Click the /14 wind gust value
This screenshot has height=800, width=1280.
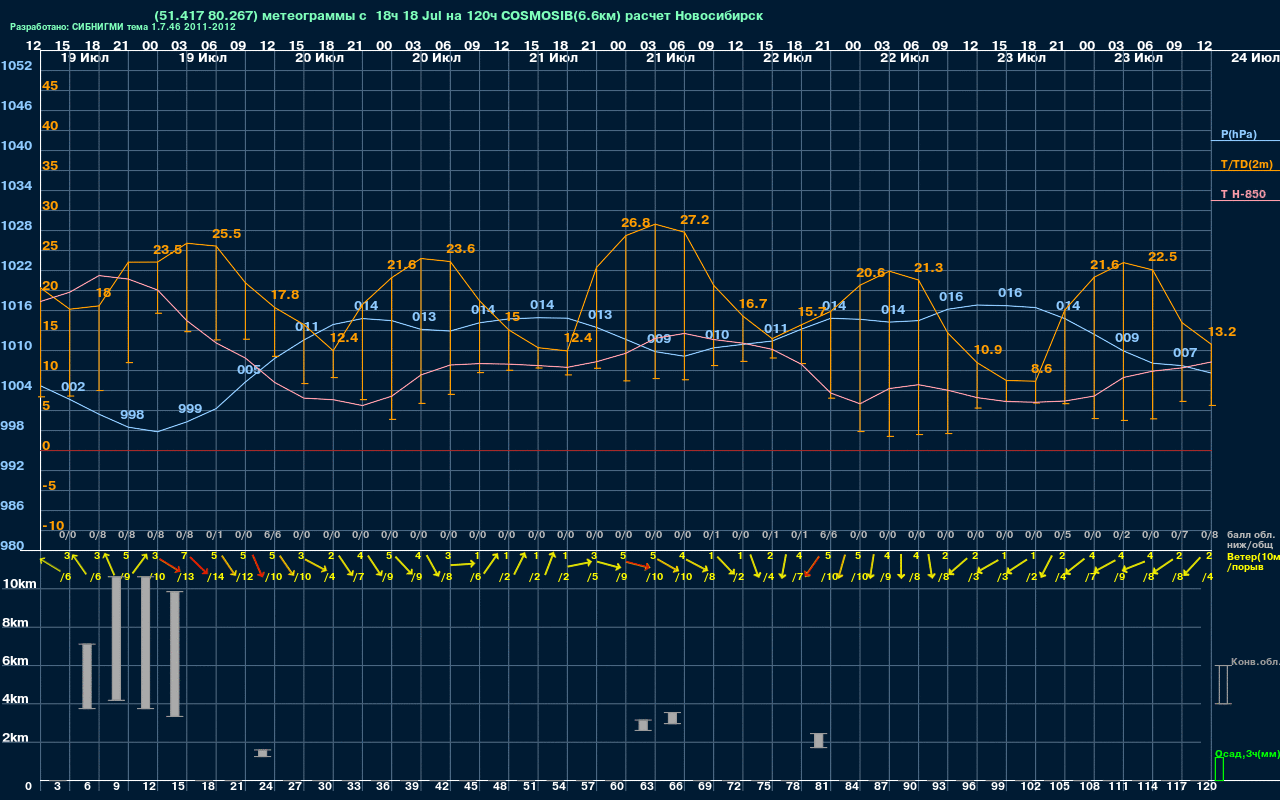pos(214,576)
